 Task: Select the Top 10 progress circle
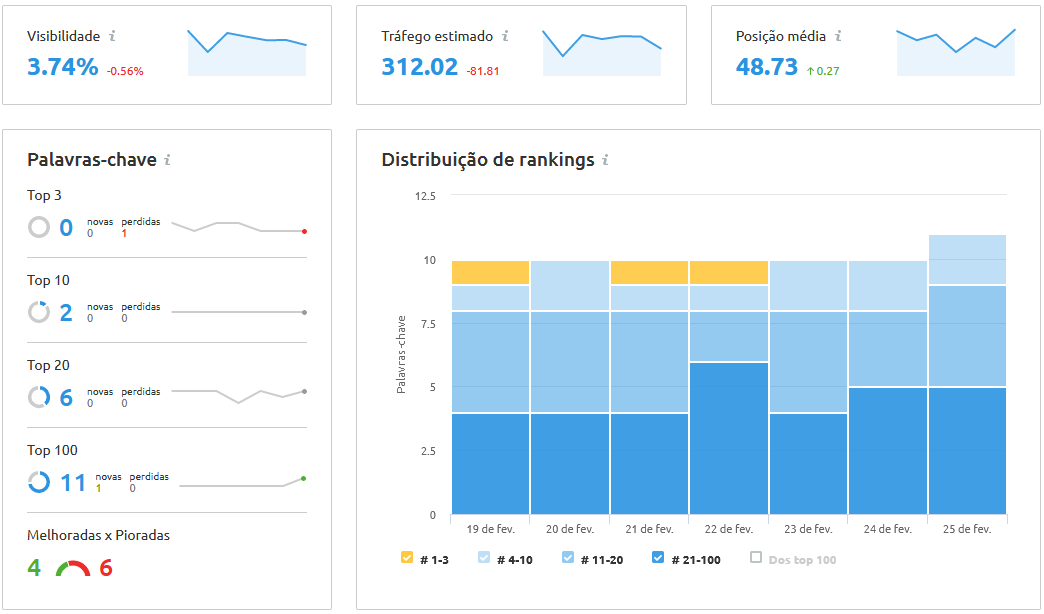pyautogui.click(x=40, y=312)
